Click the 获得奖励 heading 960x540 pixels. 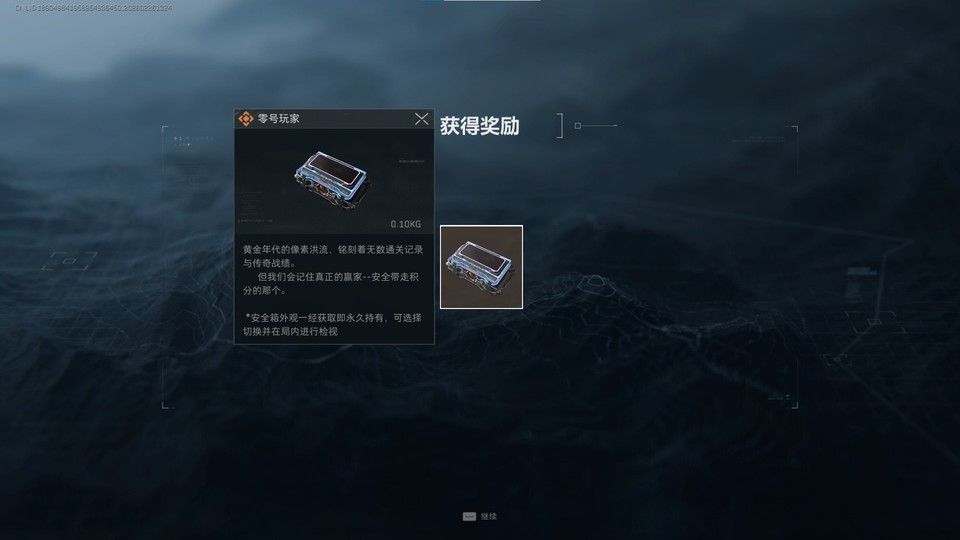pos(479,126)
